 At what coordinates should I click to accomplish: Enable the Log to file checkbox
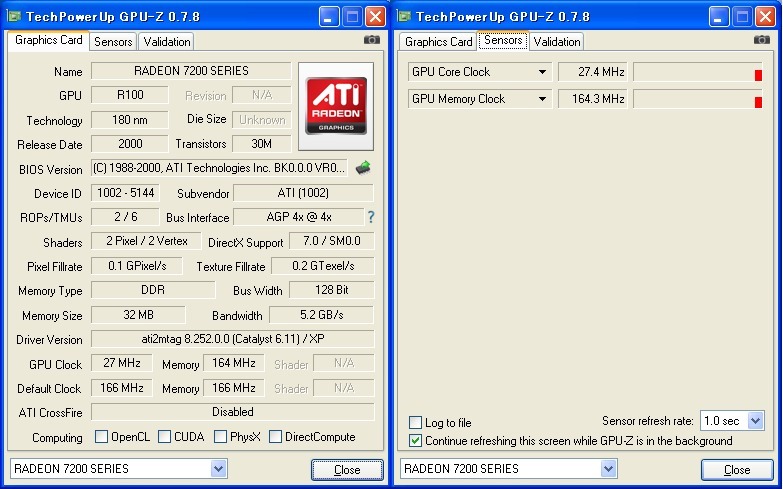click(x=415, y=423)
